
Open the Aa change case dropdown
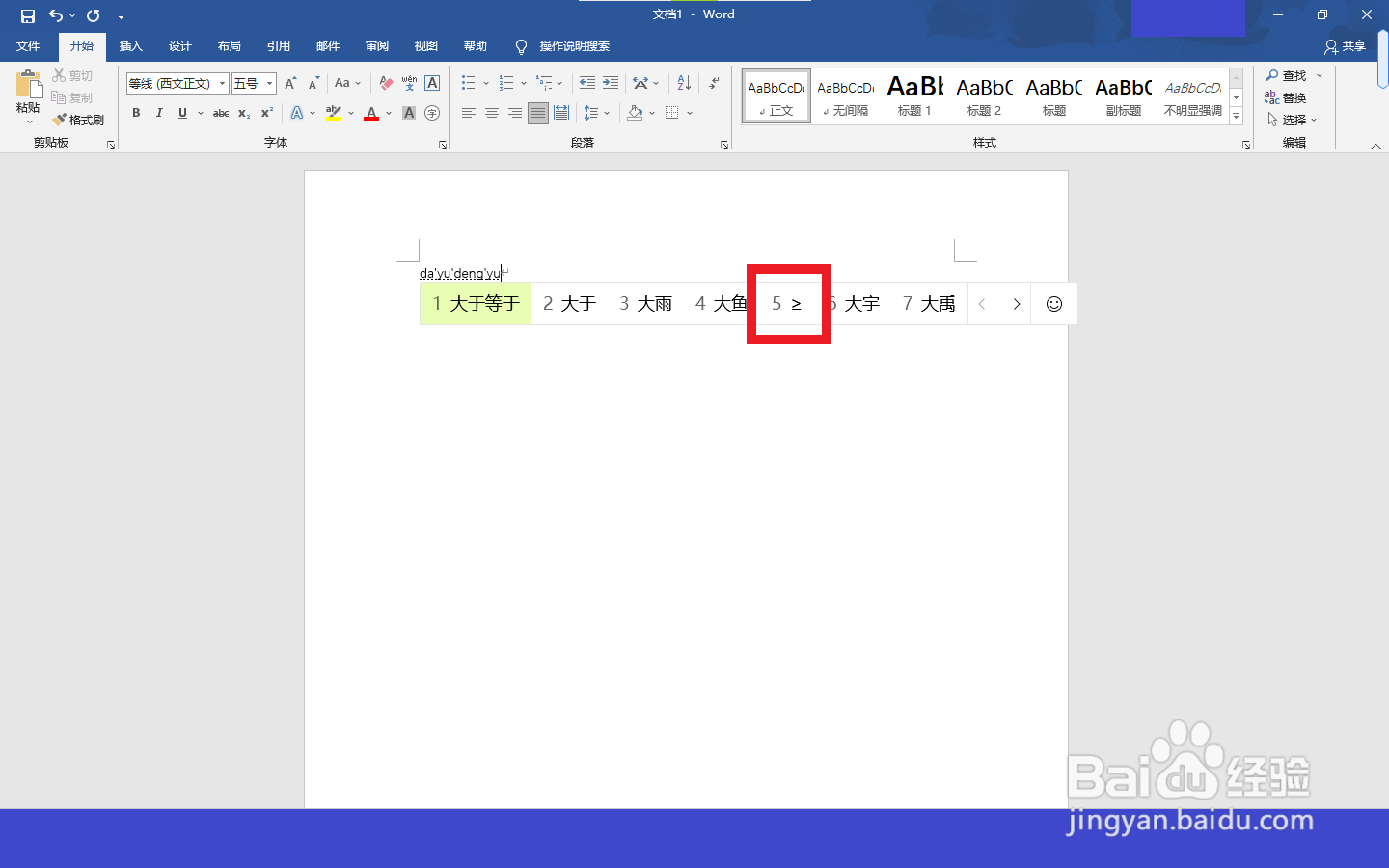(347, 84)
